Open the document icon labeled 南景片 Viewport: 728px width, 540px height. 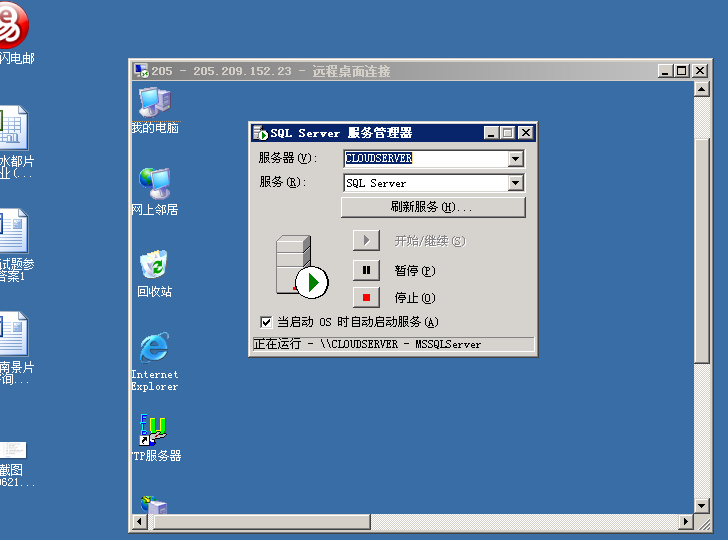tap(14, 333)
